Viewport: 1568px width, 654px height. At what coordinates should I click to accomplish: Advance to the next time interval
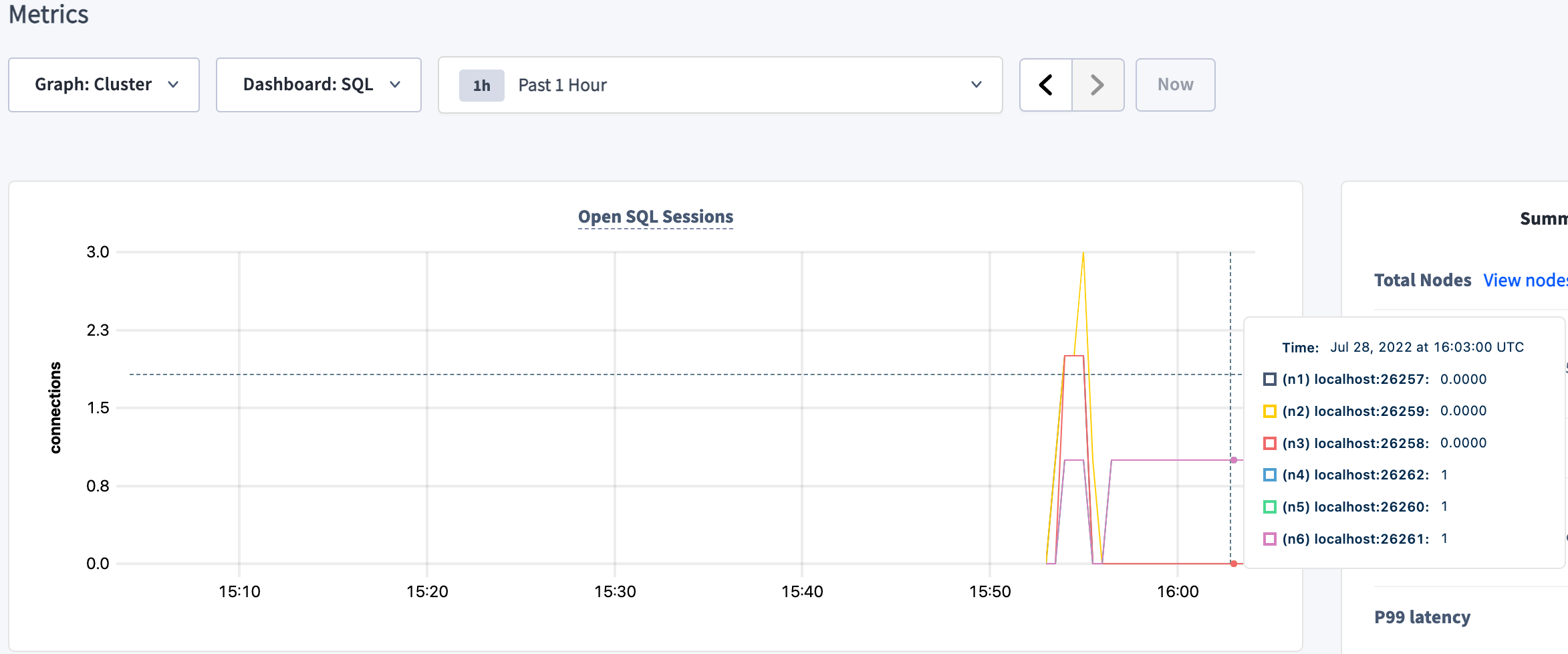click(1097, 85)
